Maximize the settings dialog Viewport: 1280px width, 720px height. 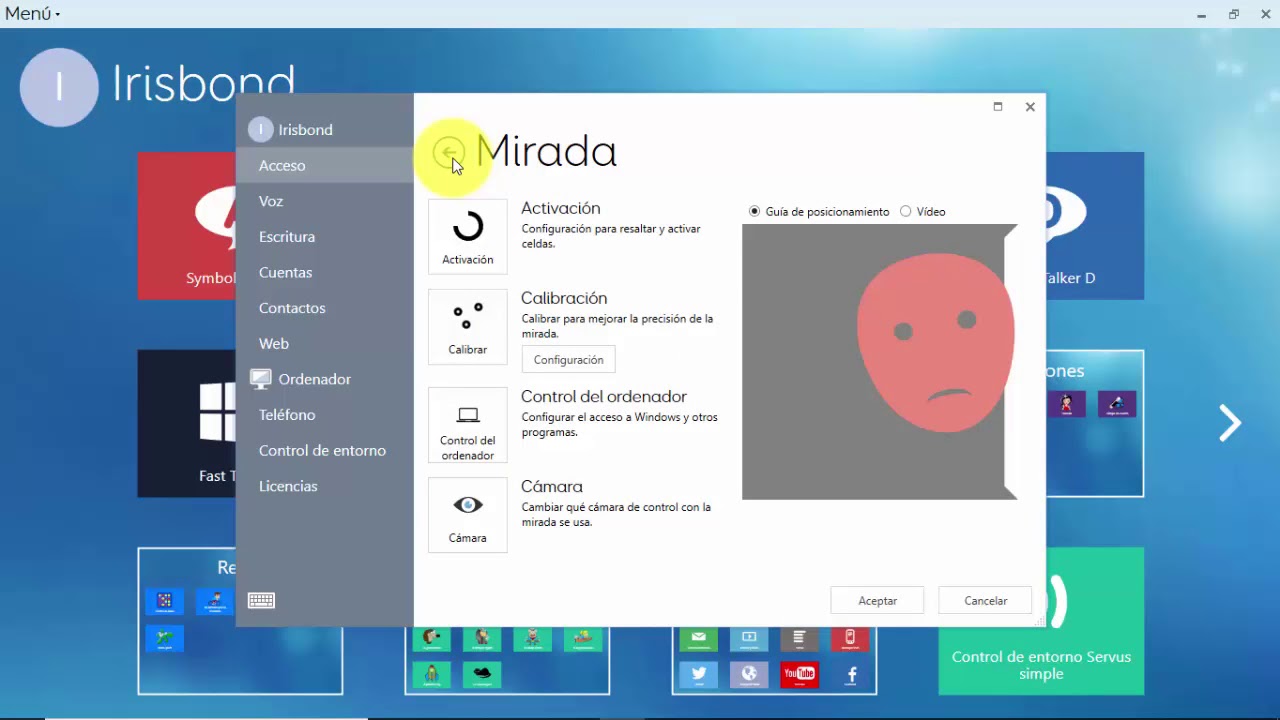(x=997, y=107)
